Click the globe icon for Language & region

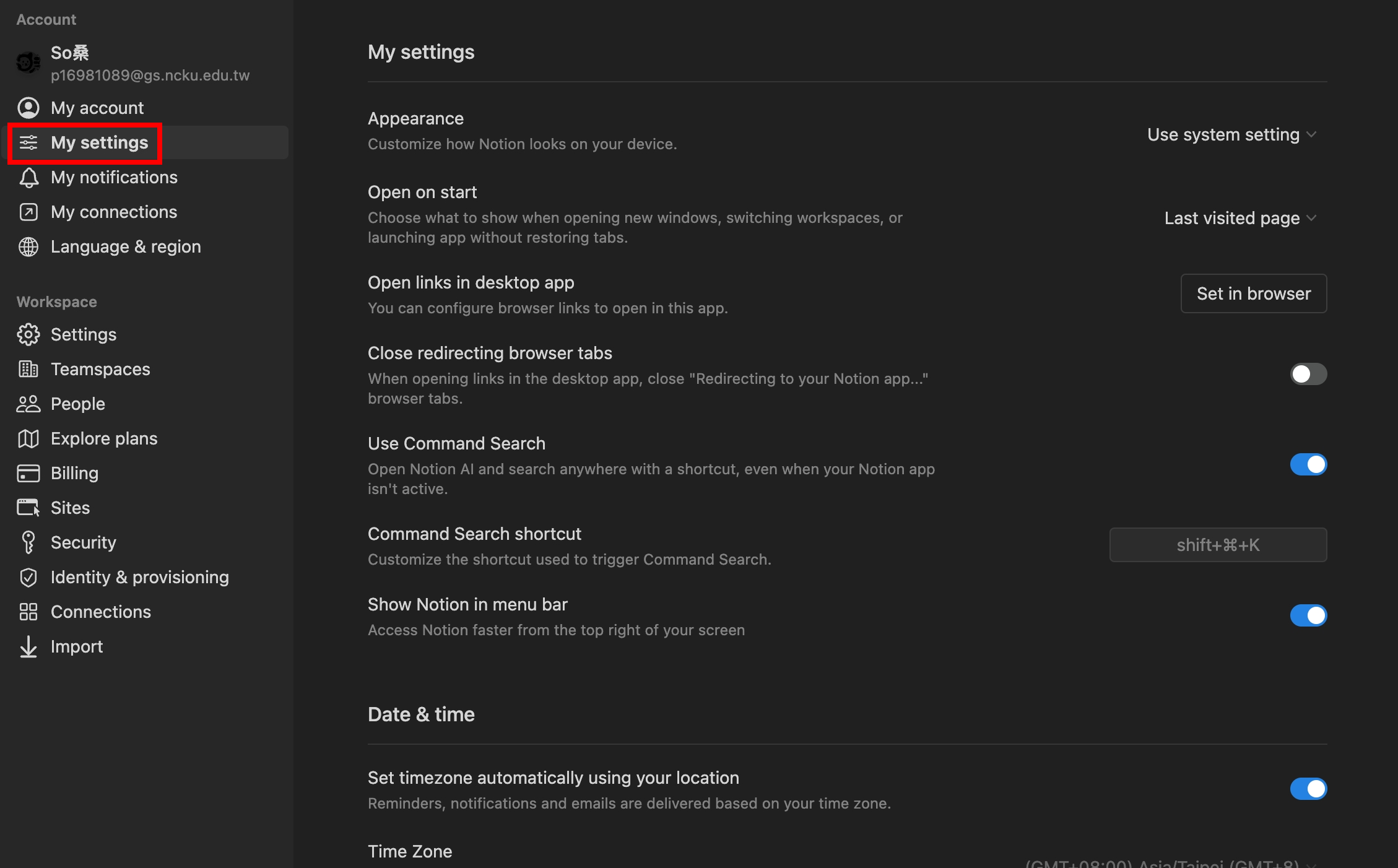pos(28,247)
